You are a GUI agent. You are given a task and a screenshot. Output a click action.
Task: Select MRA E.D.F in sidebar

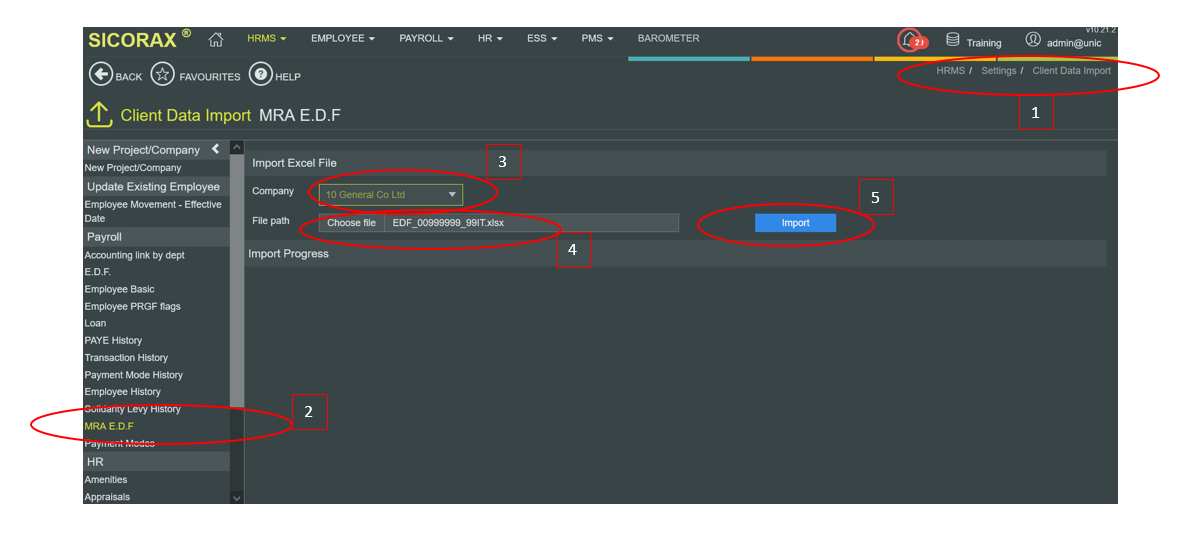(109, 426)
